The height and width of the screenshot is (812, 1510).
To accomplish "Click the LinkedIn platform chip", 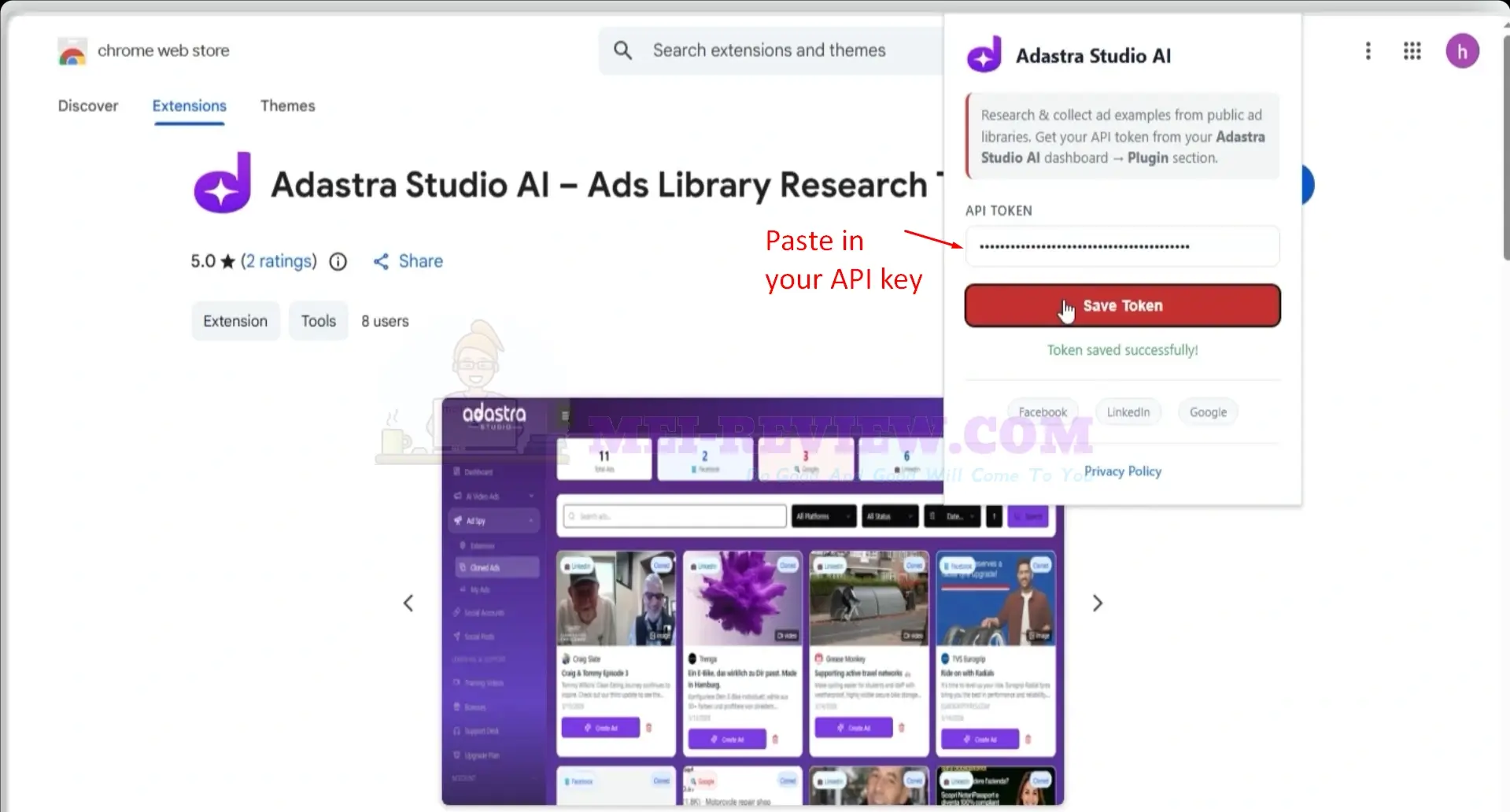I will click(x=1128, y=412).
